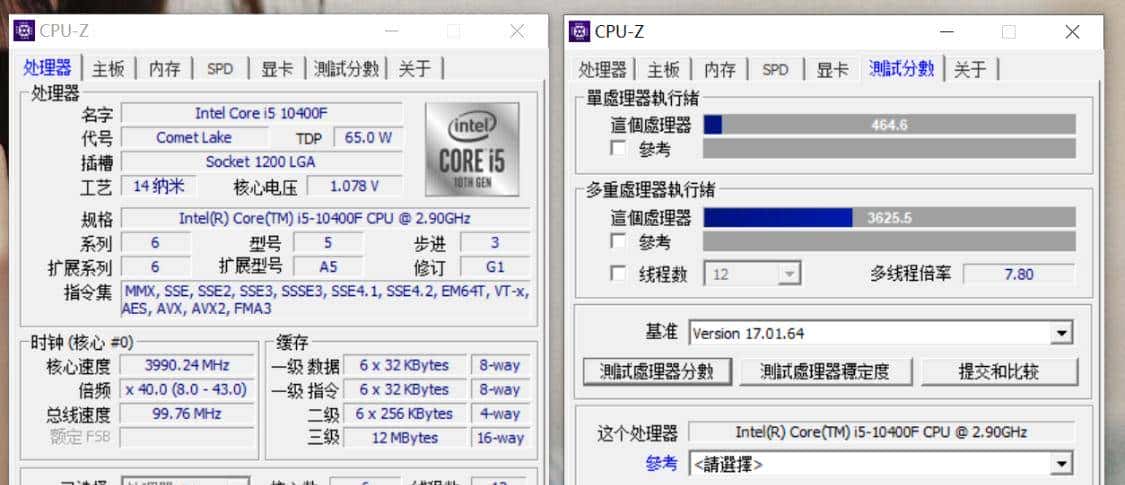Open 显卡 tab in right window
The height and width of the screenshot is (485, 1125).
(x=832, y=70)
